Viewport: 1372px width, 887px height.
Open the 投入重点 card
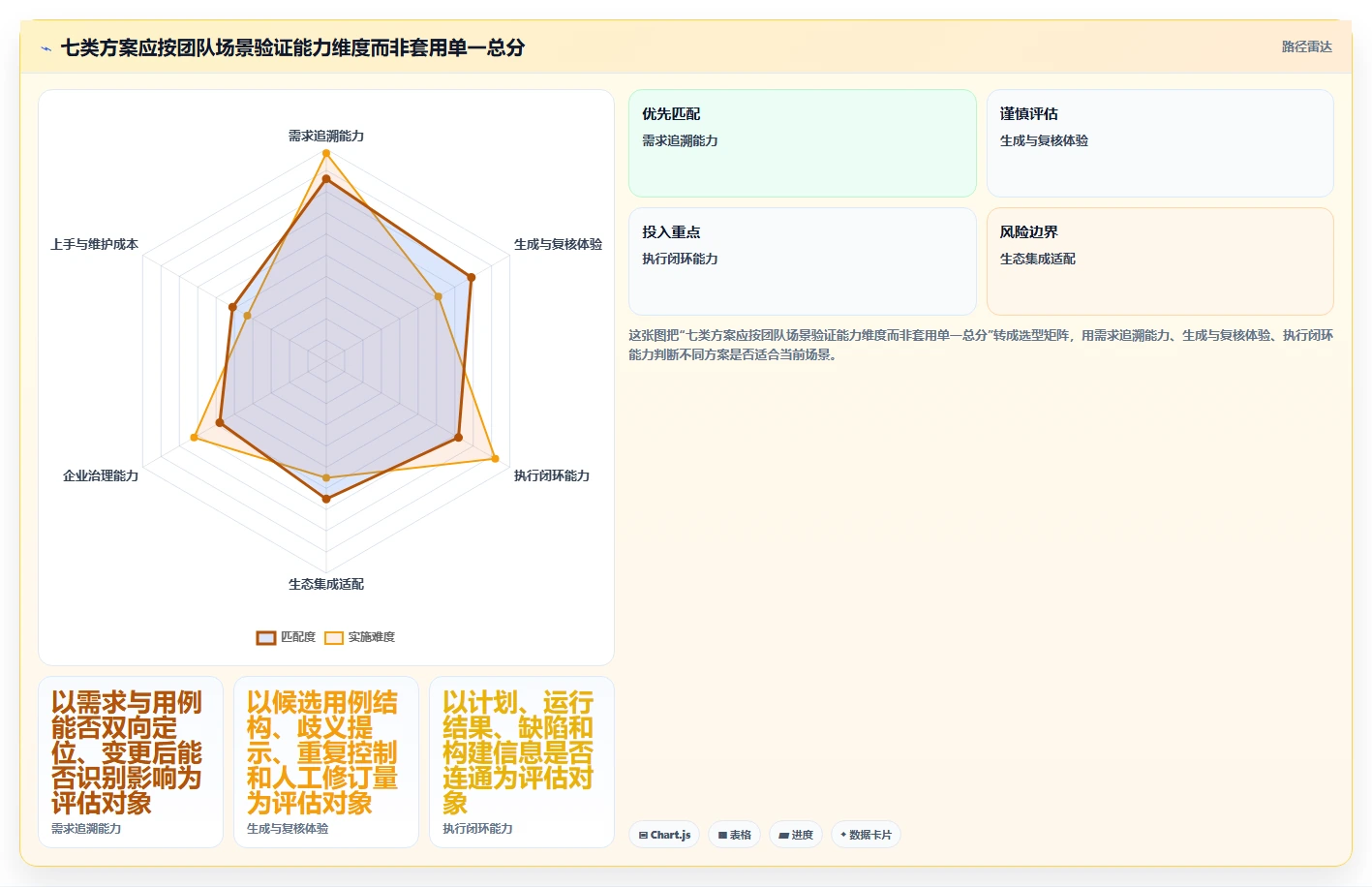(x=803, y=261)
